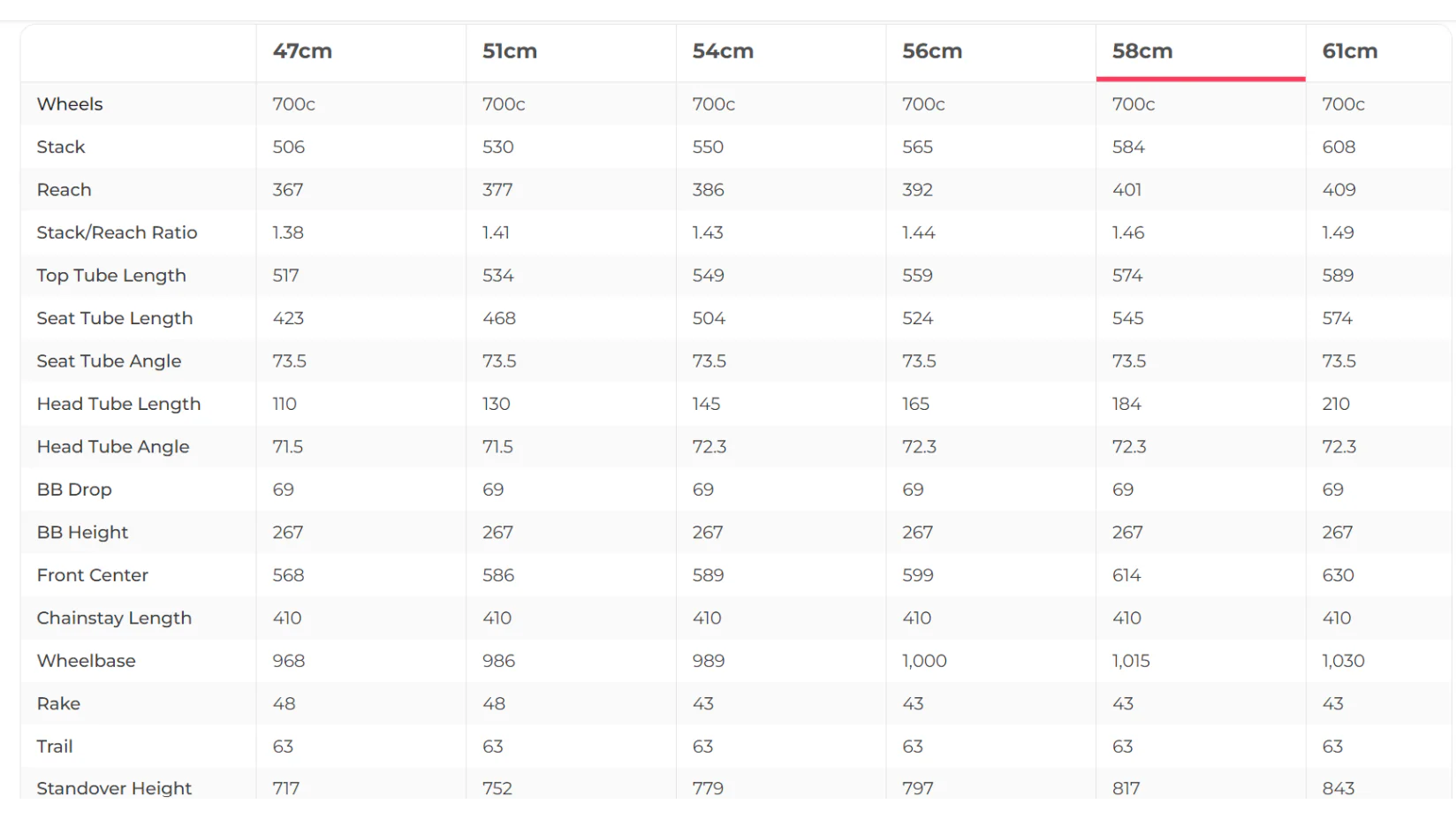Click the BB Drop row label
Screen dimensions: 1456x819
tap(74, 489)
